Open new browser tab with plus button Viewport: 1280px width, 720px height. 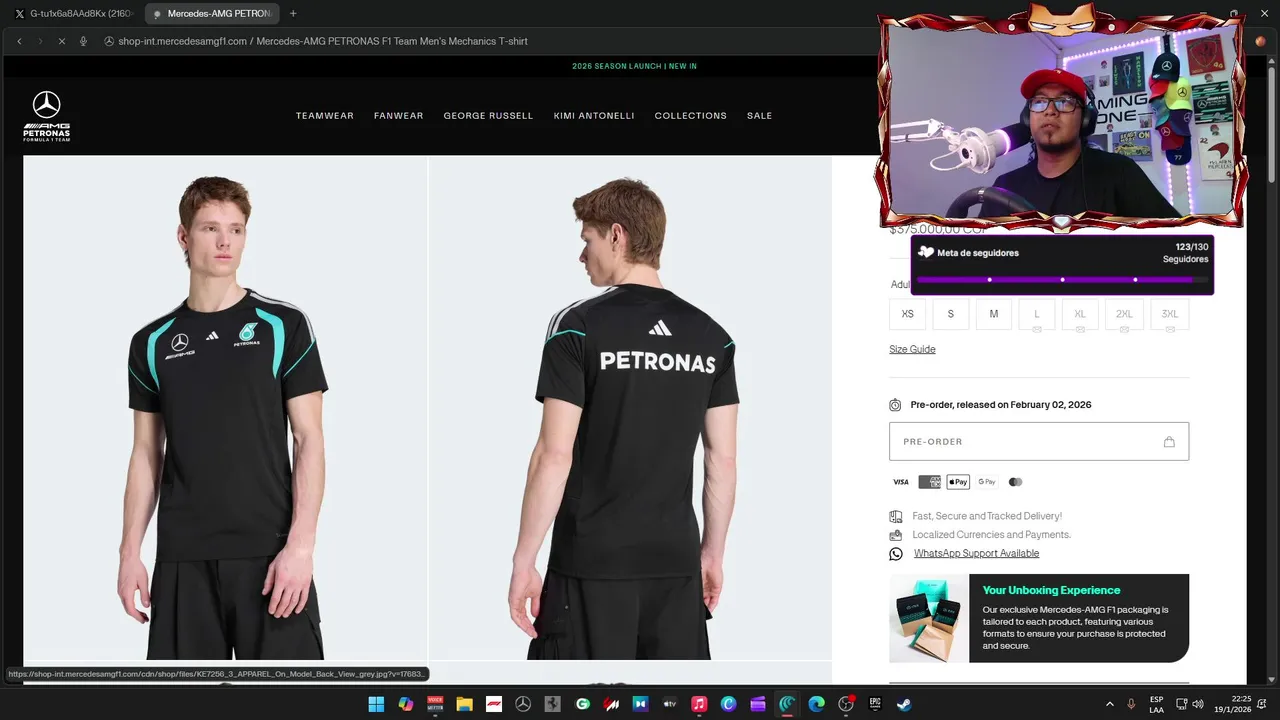pos(293,14)
